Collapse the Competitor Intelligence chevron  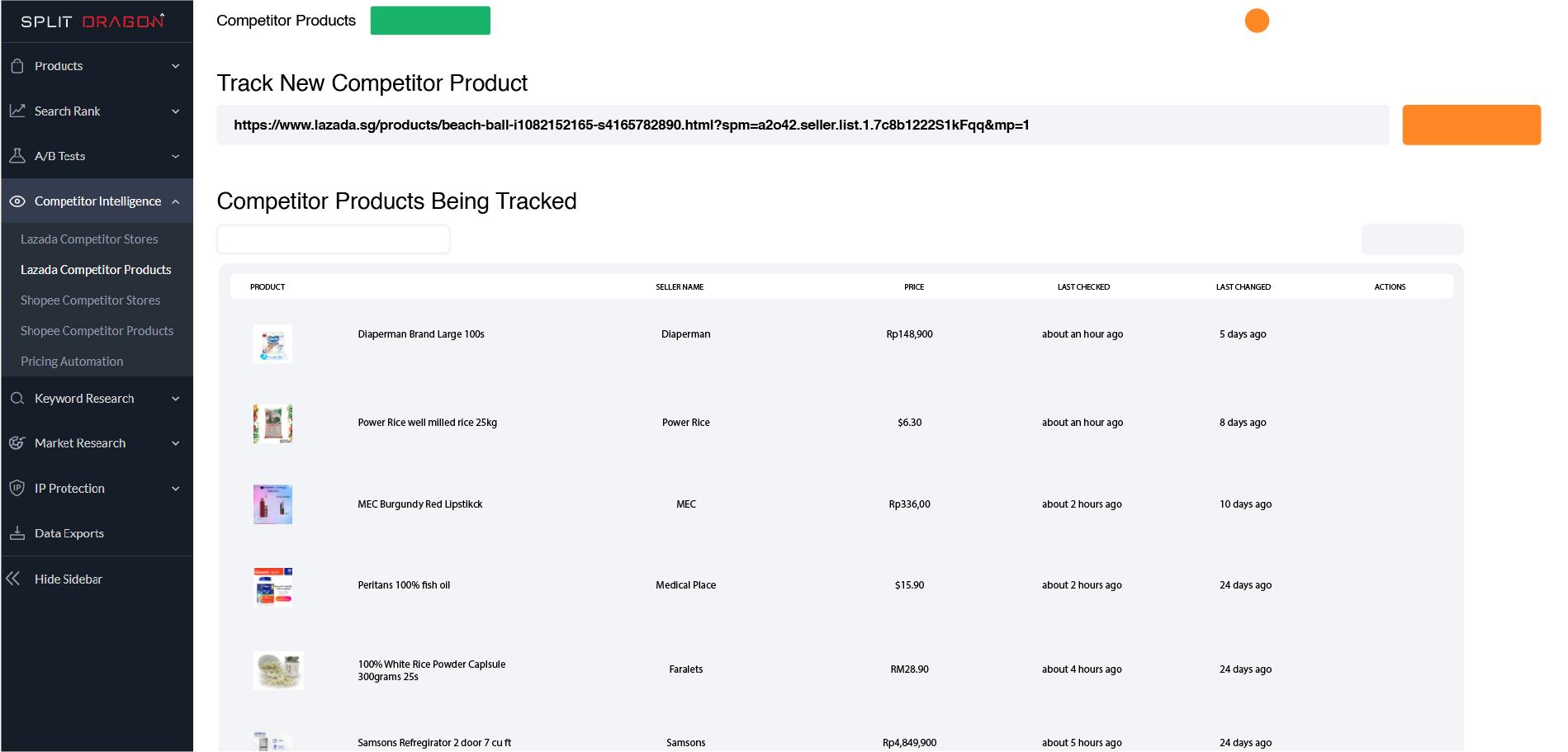click(x=175, y=201)
